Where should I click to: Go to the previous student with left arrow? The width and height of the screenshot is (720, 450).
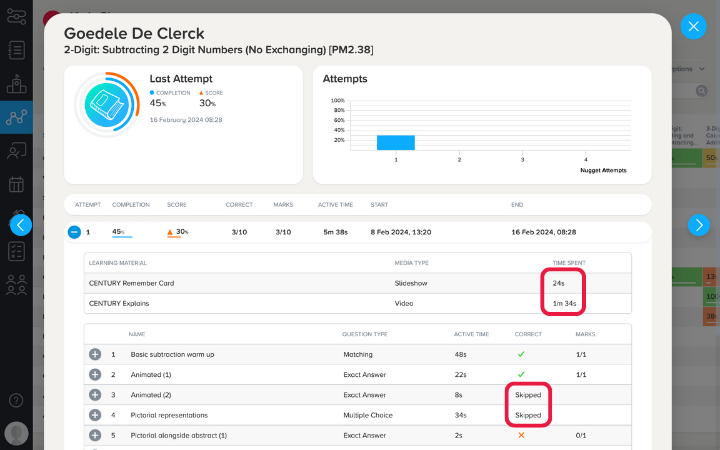21,225
